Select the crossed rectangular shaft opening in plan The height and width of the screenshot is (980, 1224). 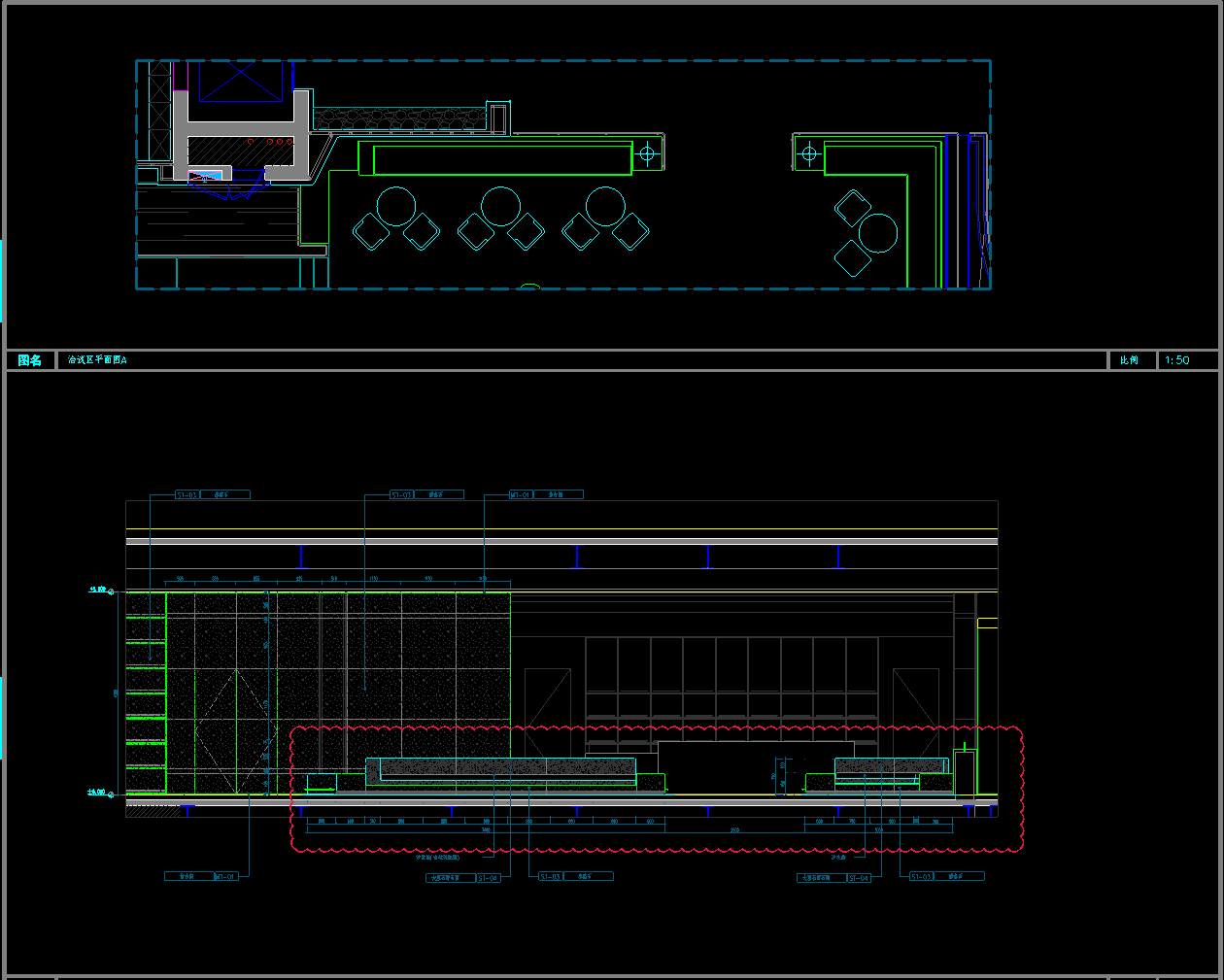(x=240, y=81)
